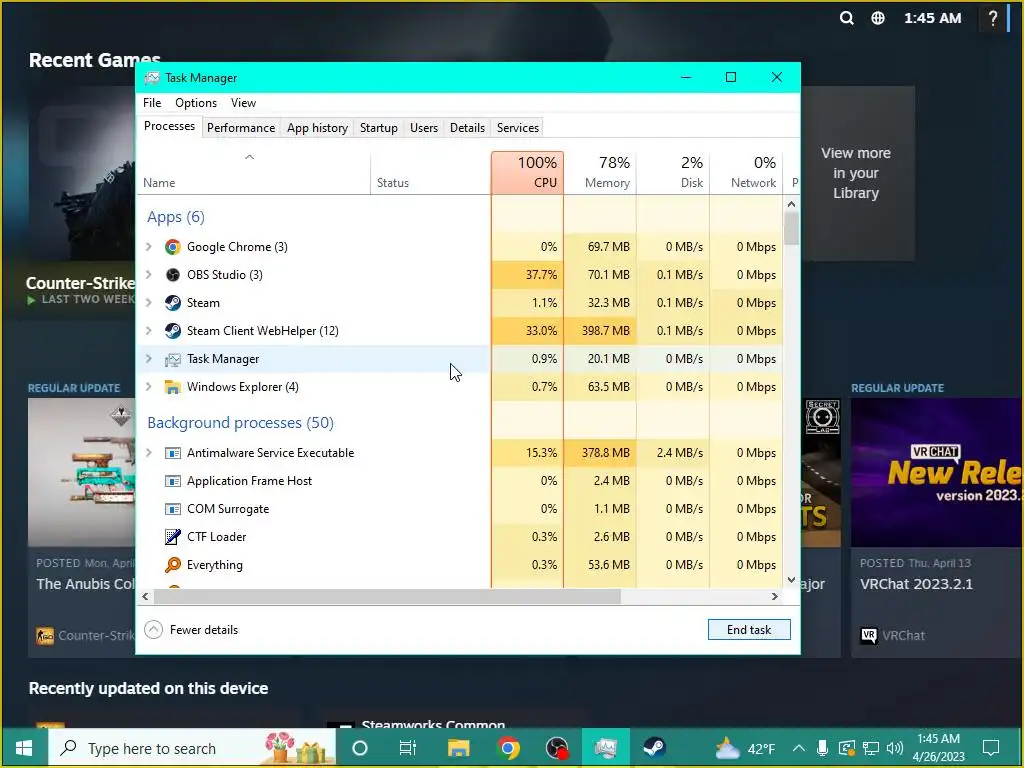Viewport: 1024px width, 768px height.
Task: Expand the Windows Explorer (4) group
Action: (149, 387)
